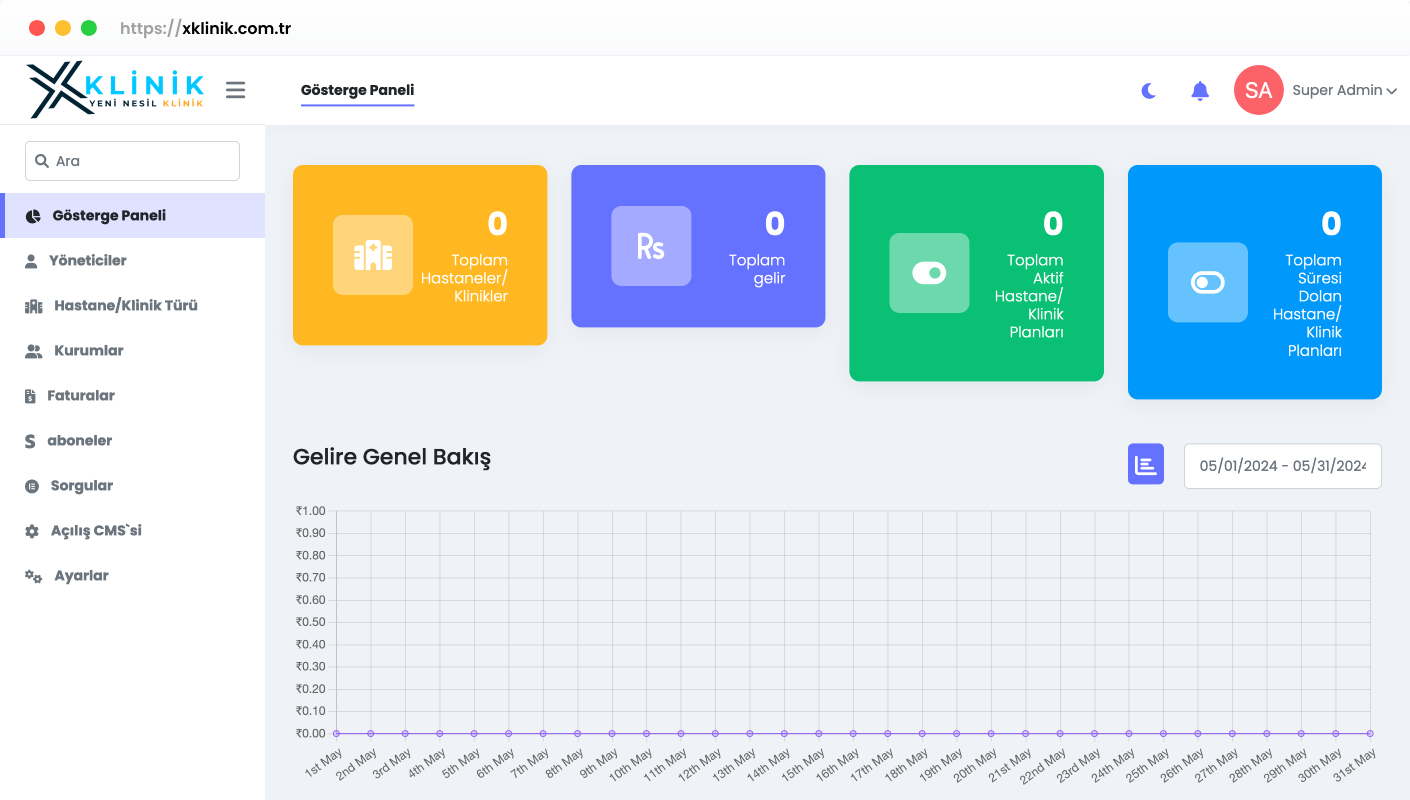Click the toggle-off icon on blue card
Image resolution: width=1410 pixels, height=800 pixels.
coord(1208,282)
